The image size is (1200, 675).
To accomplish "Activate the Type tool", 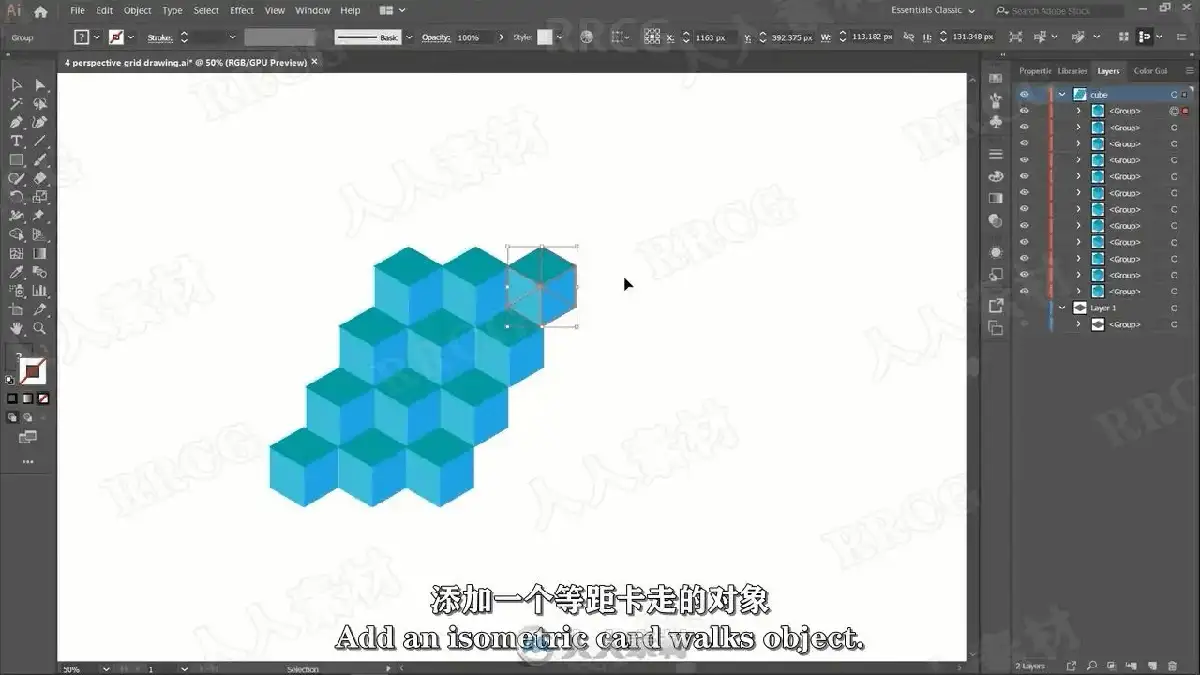I will (16, 141).
